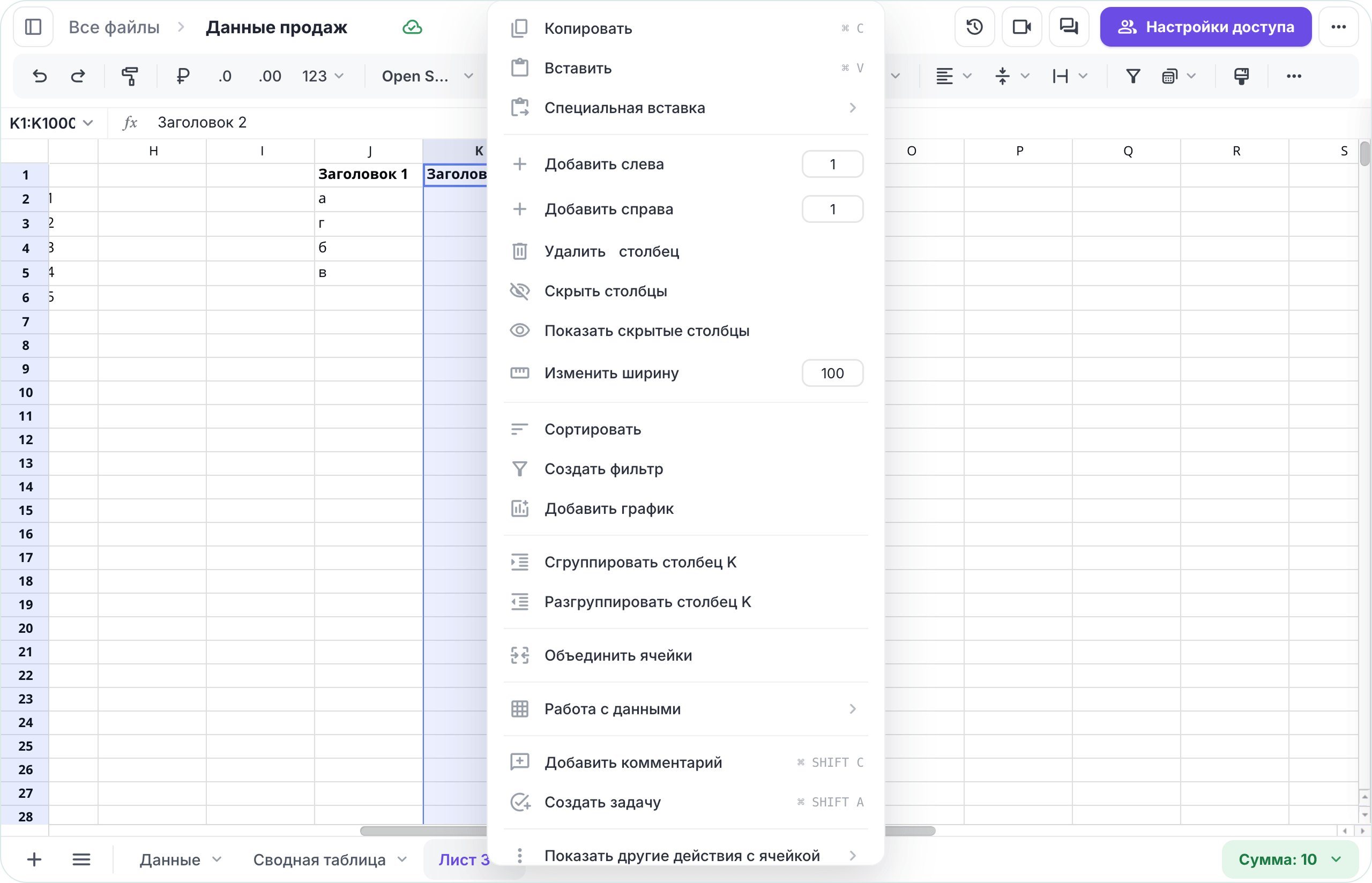Open the Open Sans font dropdown
This screenshot has width=1372, height=883.
coord(427,76)
